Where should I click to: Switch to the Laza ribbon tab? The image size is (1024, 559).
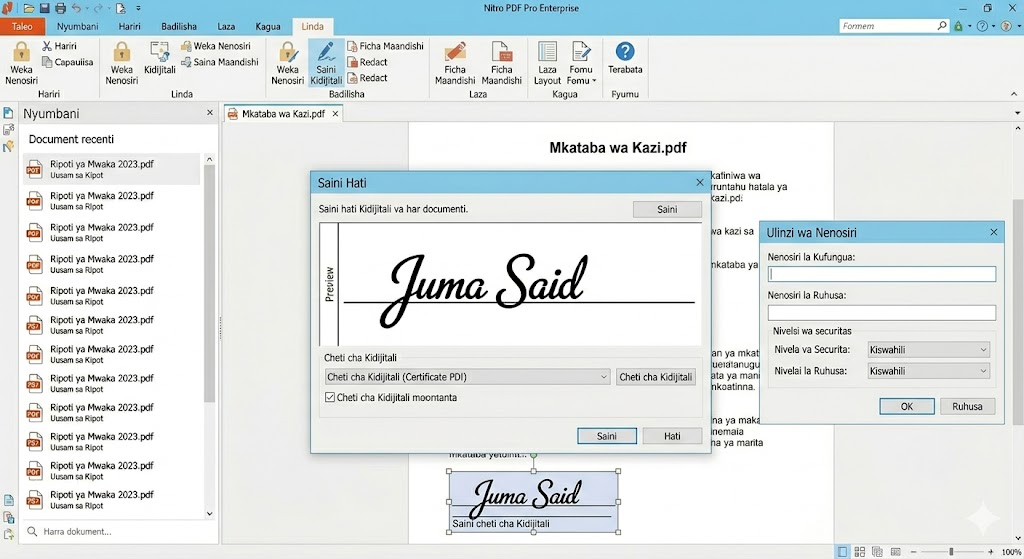(x=226, y=26)
